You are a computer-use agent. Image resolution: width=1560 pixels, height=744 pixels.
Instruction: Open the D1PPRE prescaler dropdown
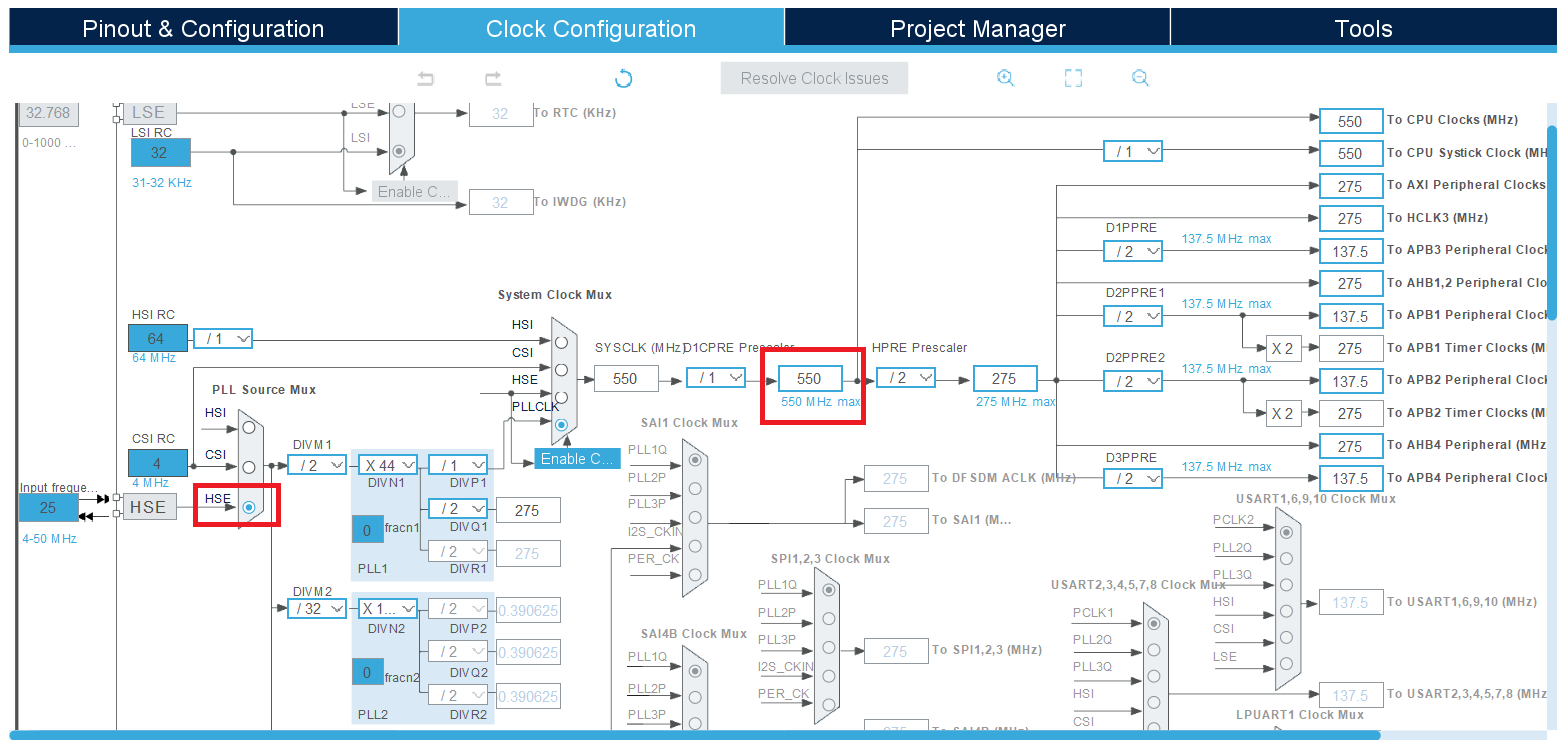[x=1133, y=252]
